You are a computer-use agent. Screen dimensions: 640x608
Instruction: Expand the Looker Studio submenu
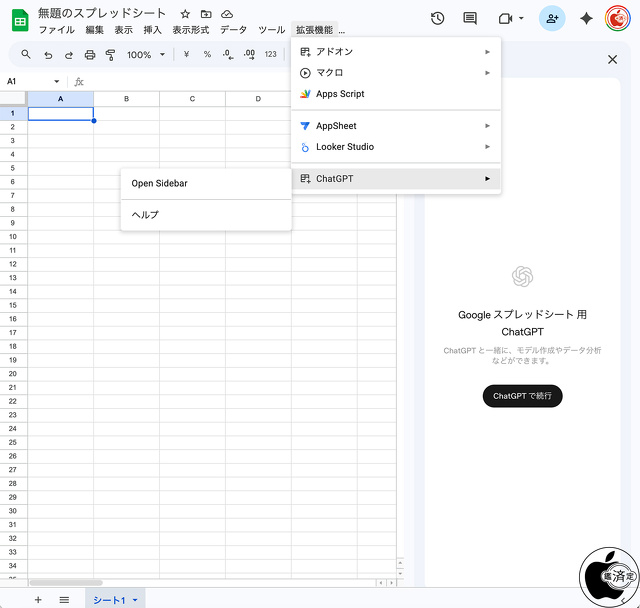(396, 147)
